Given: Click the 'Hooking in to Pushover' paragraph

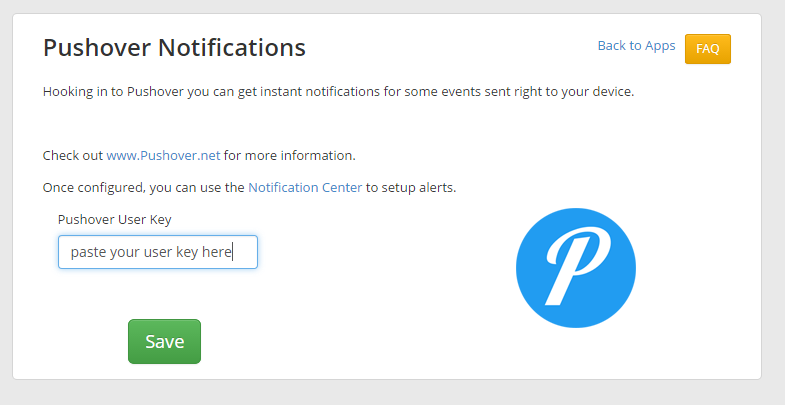Looking at the screenshot, I should tap(338, 92).
